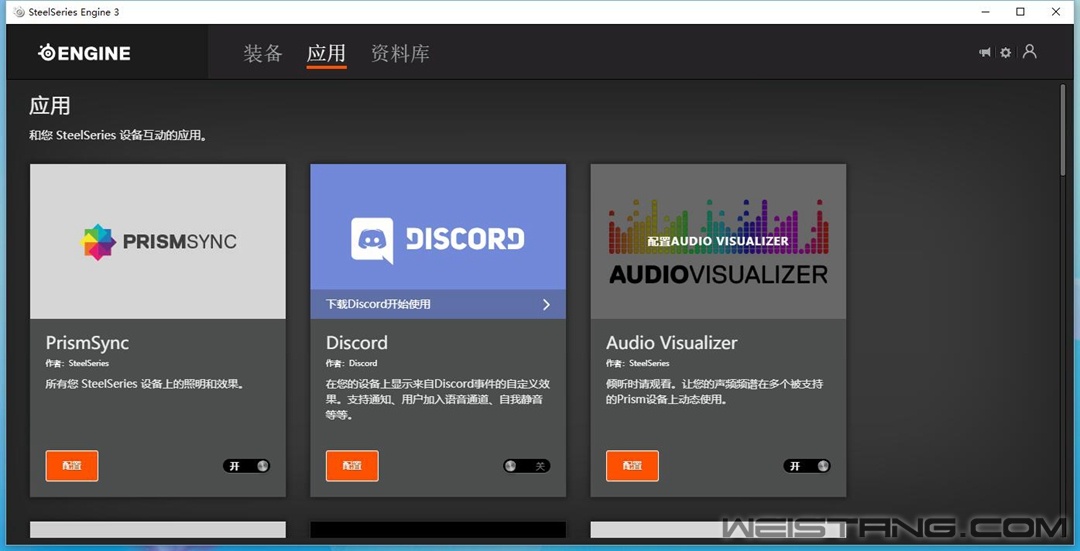Click the chevron arrow on Discord download bar
Viewport: 1080px width, 551px height.
pyautogui.click(x=546, y=304)
